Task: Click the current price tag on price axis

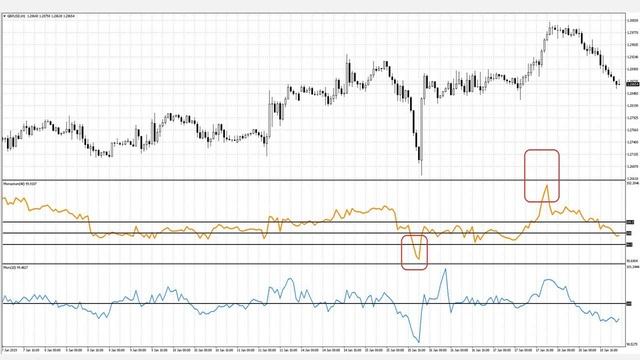Action: pos(633,84)
